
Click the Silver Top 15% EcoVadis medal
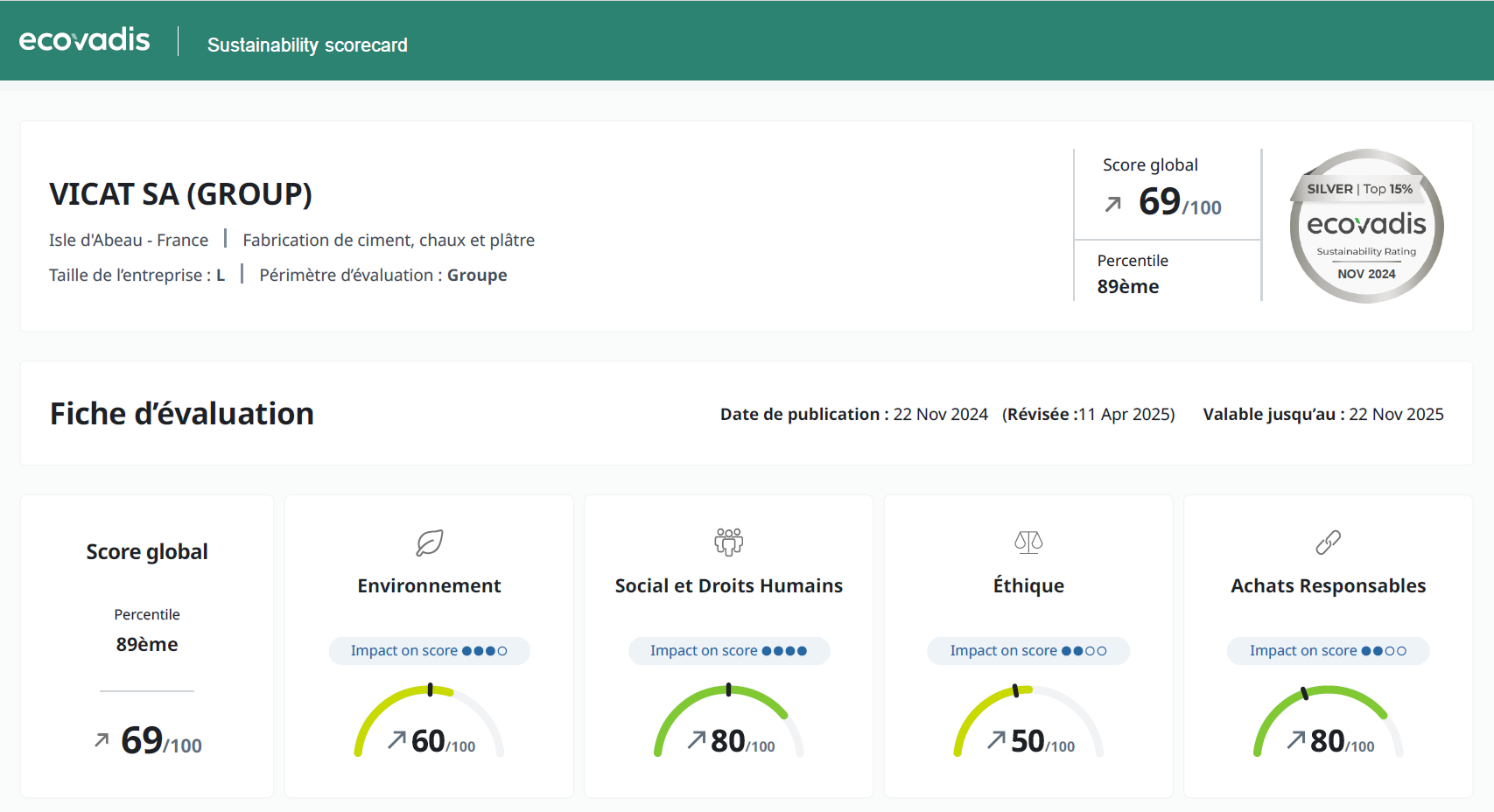[x=1366, y=226]
